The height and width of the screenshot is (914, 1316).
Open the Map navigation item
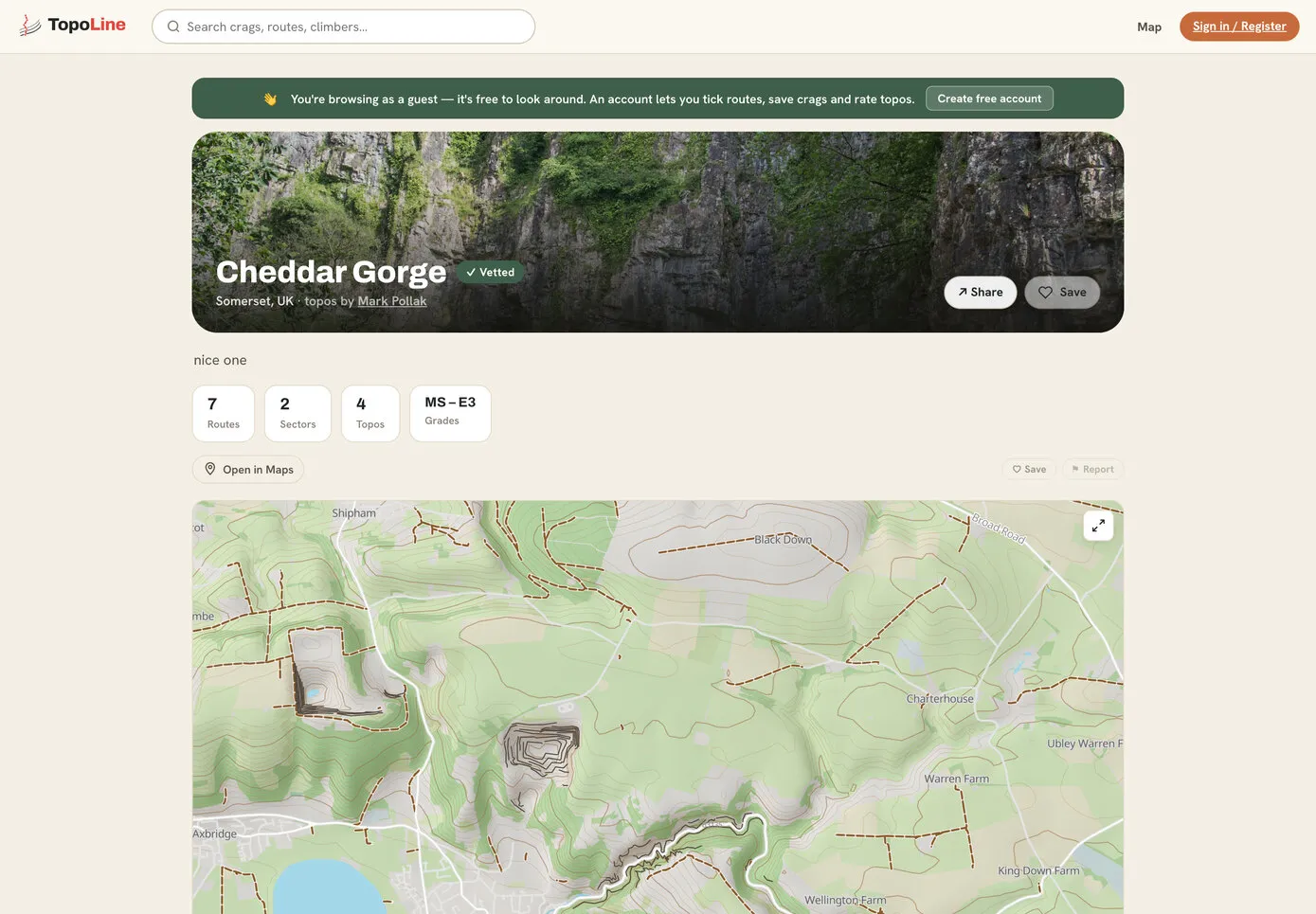[1149, 27]
